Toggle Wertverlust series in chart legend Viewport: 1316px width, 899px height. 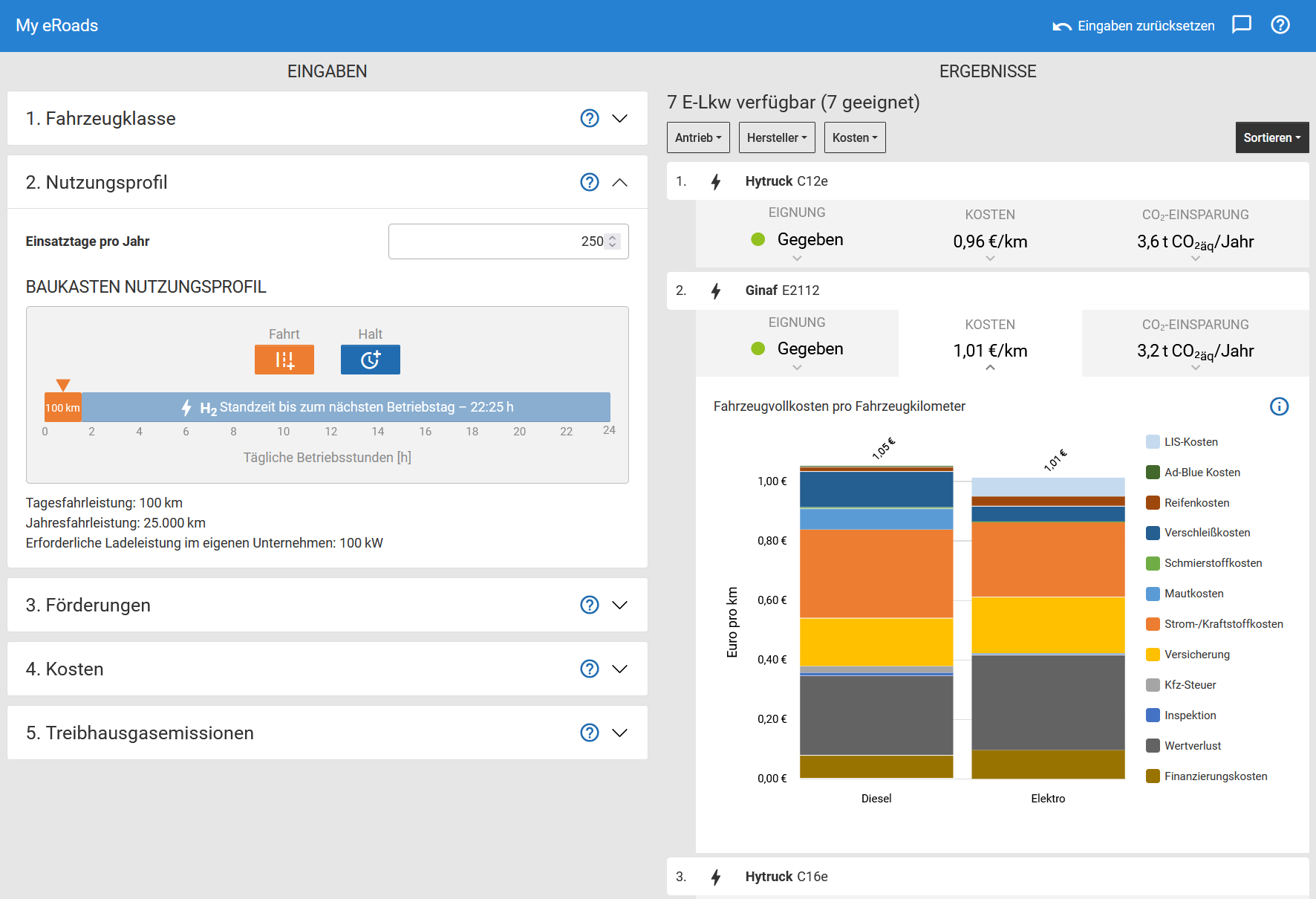(x=1191, y=746)
